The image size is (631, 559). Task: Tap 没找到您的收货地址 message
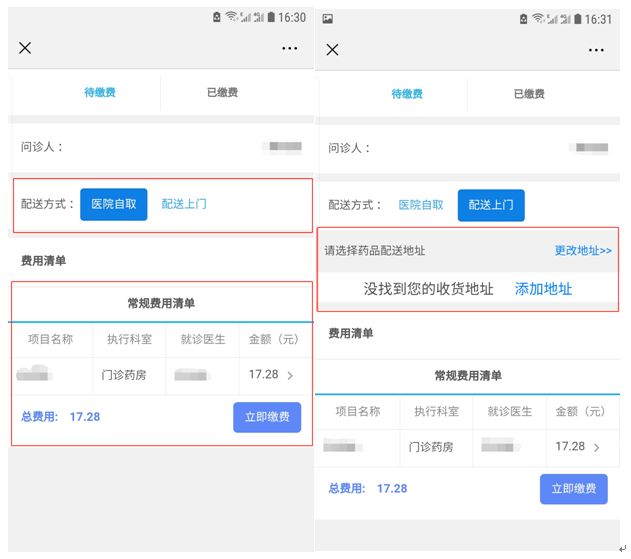(x=428, y=289)
